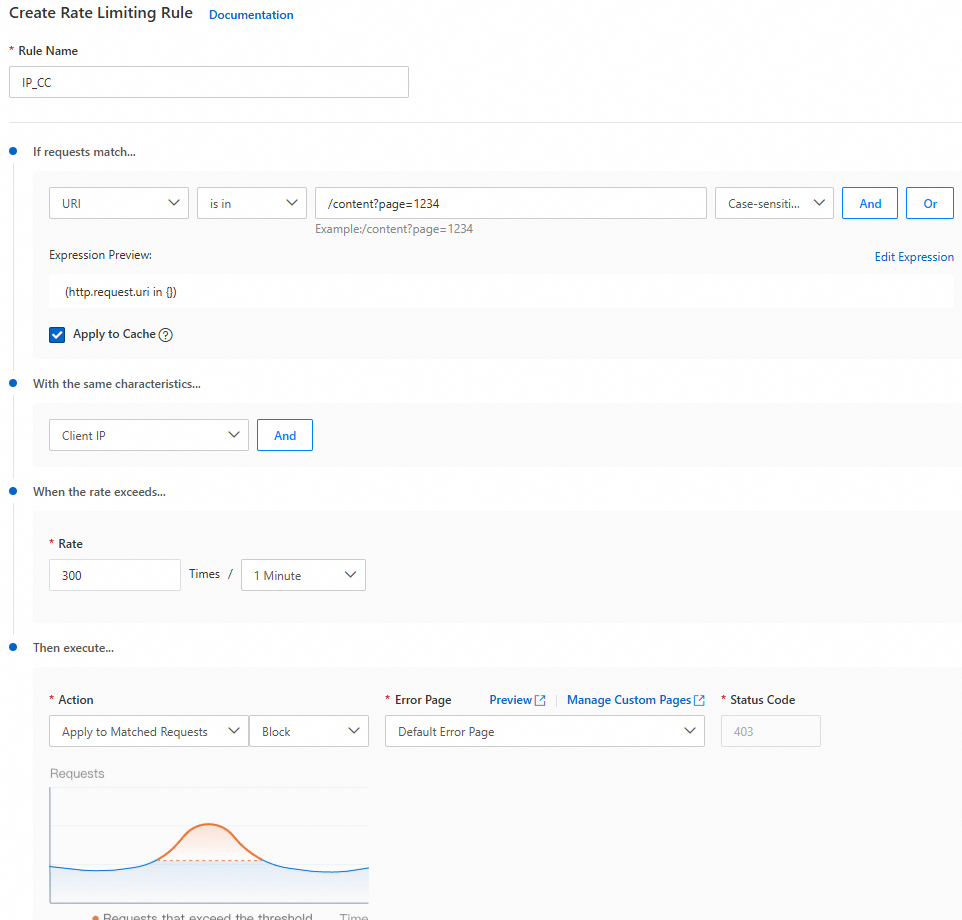962x920 pixels.
Task: Click the Edit Expression link
Action: pos(914,257)
